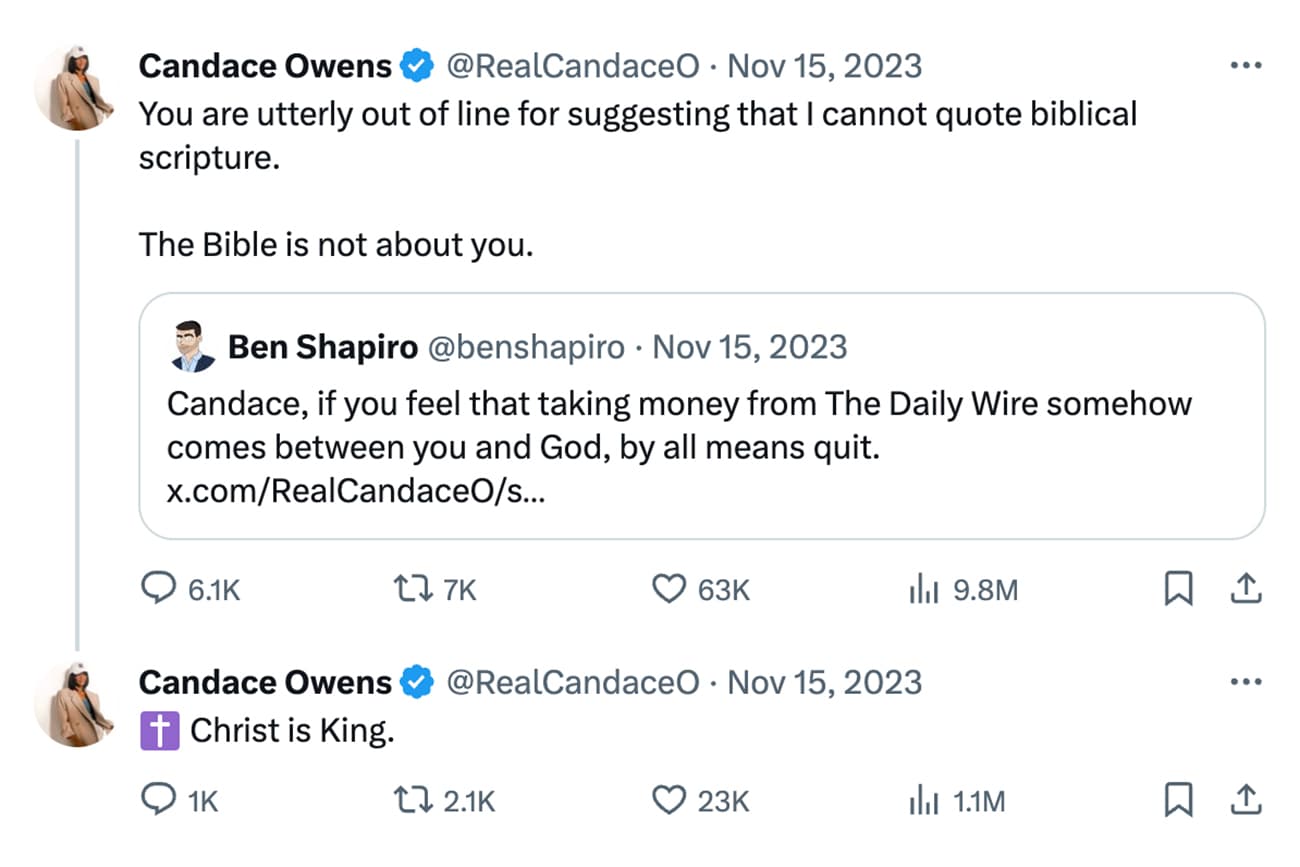Click Candace Owens avatar on first tweet

point(76,87)
